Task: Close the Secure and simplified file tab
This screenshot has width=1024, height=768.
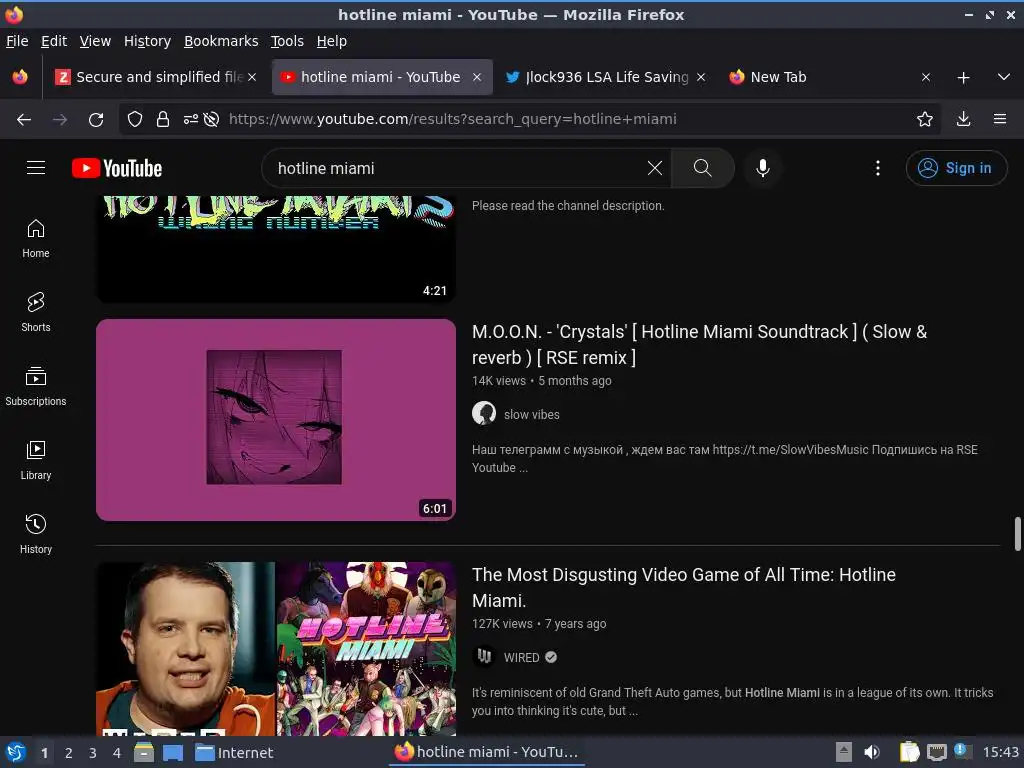Action: pos(252,77)
